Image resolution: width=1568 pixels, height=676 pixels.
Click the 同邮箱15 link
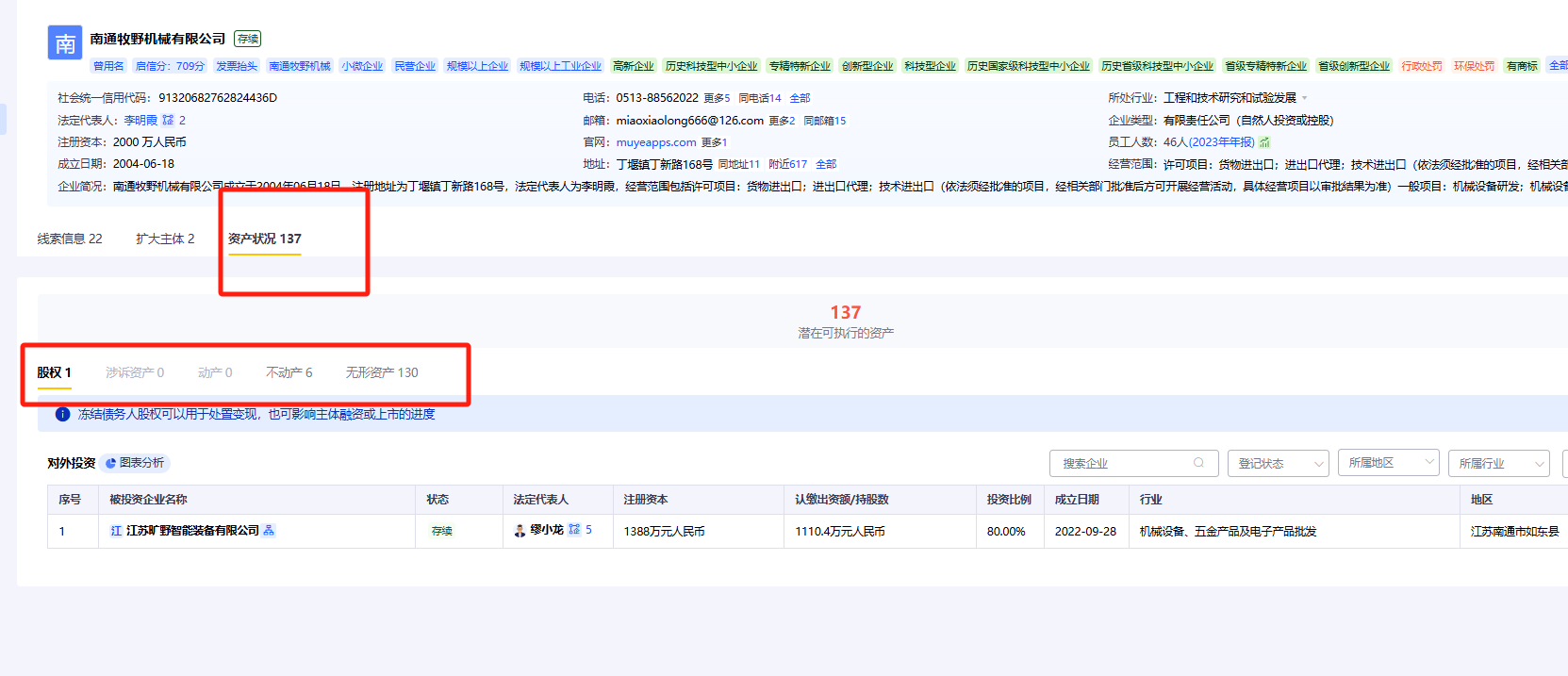[x=825, y=121]
